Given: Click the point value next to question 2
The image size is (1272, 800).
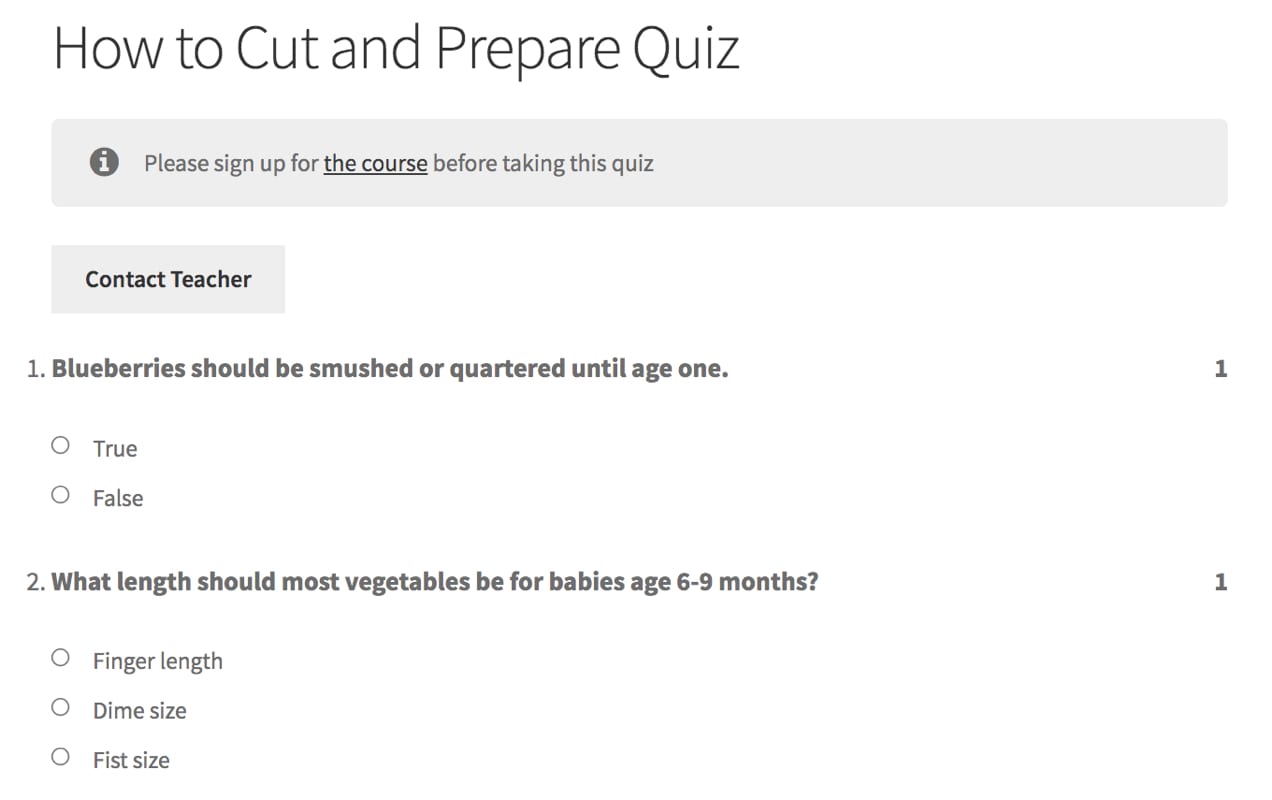Looking at the screenshot, I should click(x=1221, y=581).
